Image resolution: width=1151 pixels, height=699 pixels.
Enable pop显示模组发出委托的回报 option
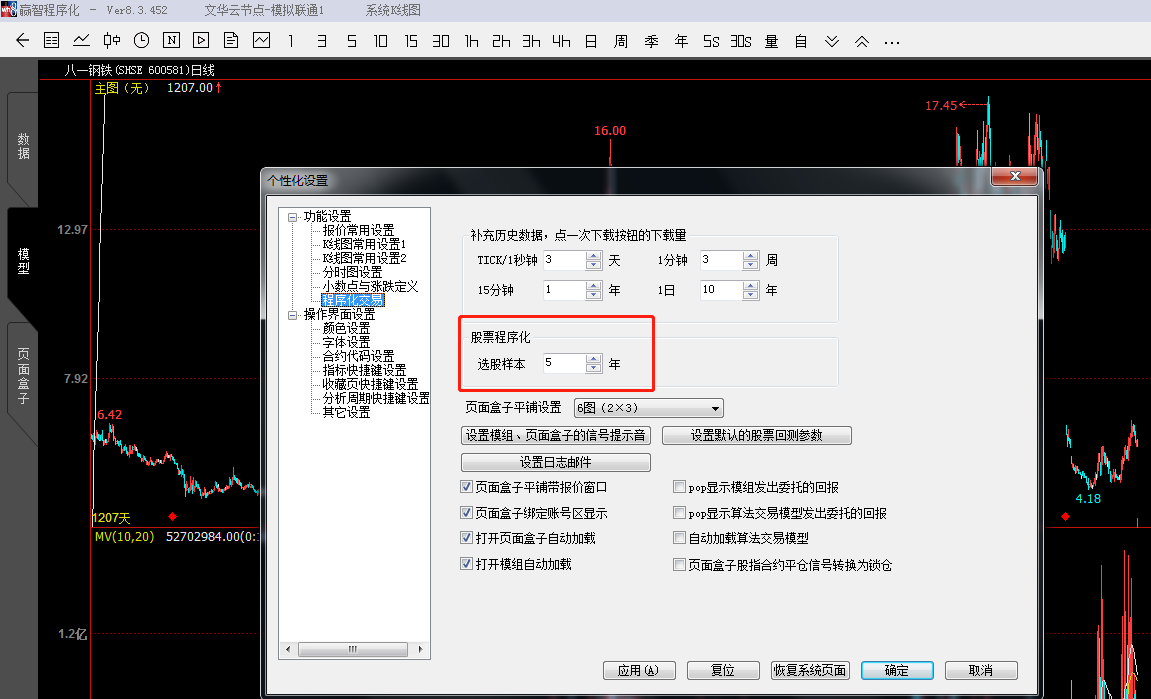[x=680, y=487]
